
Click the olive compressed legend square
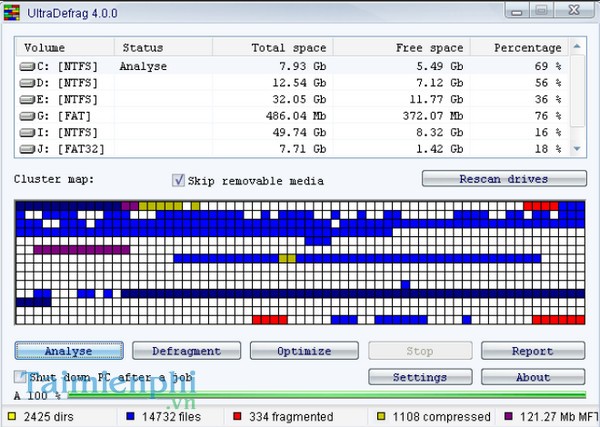(x=381, y=416)
